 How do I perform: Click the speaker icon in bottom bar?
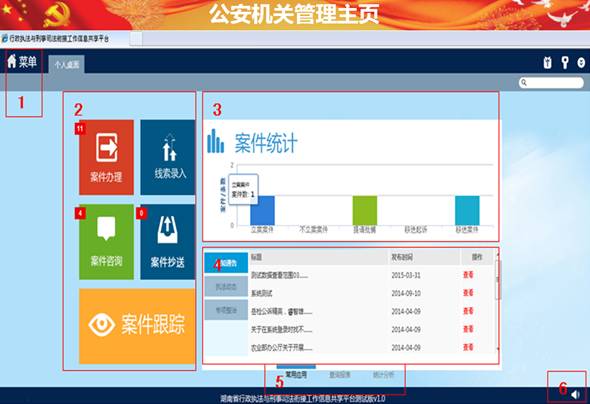point(575,394)
